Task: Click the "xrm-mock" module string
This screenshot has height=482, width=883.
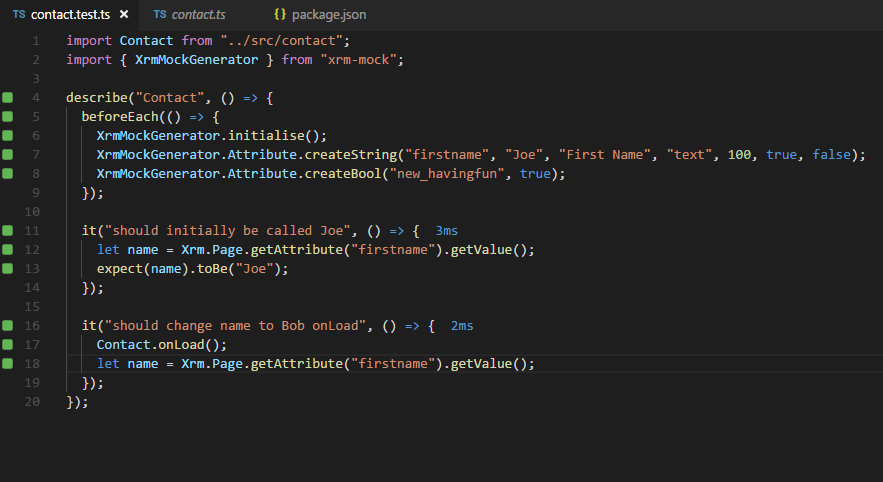Action: pos(358,60)
